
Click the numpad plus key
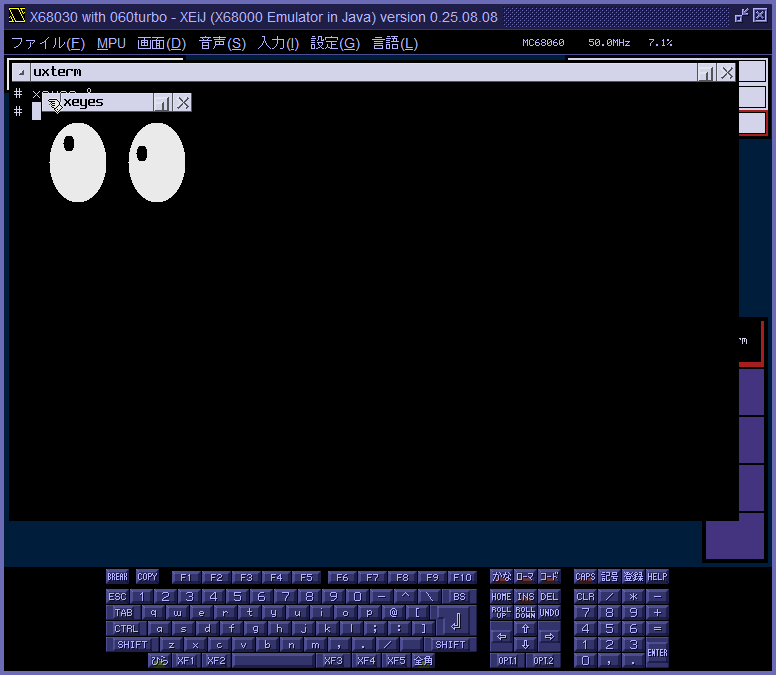657,613
